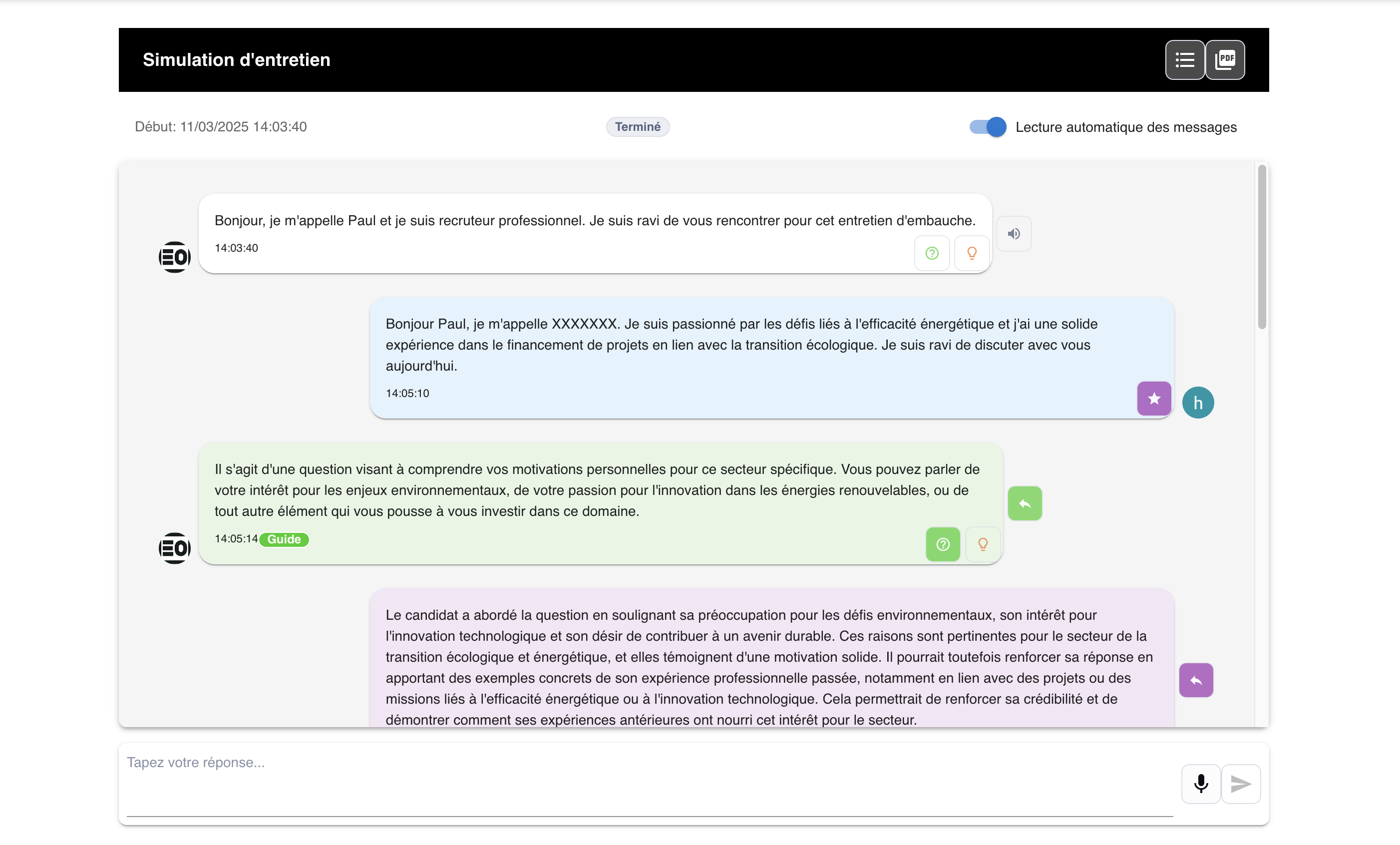Disable automatic message reading toggle
The width and height of the screenshot is (1400, 845).
click(988, 127)
